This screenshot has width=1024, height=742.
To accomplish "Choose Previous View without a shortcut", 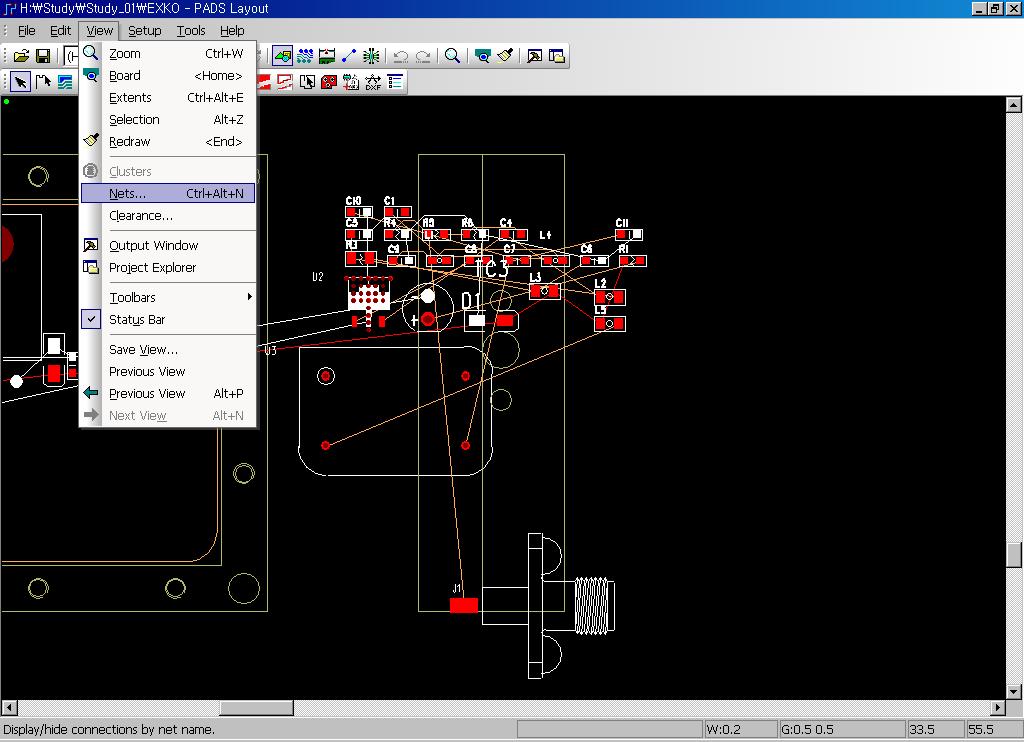I will pos(168,372).
